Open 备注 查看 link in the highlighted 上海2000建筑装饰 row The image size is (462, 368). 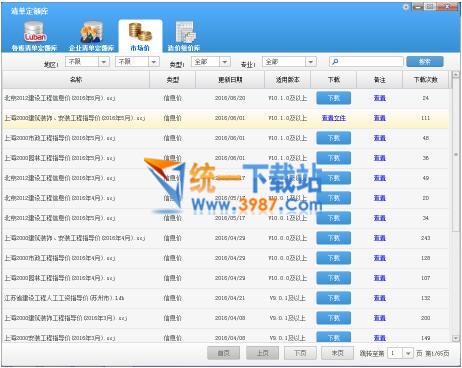380,118
